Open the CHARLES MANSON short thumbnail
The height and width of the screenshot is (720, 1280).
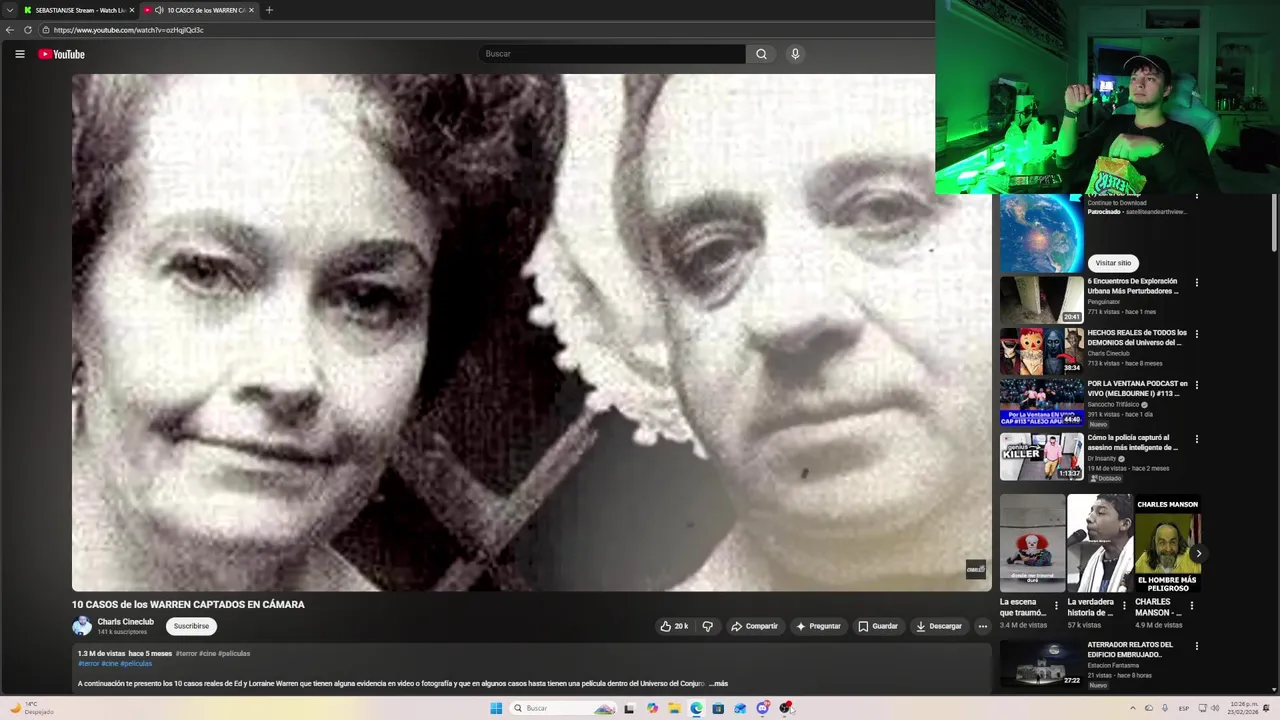click(1167, 544)
